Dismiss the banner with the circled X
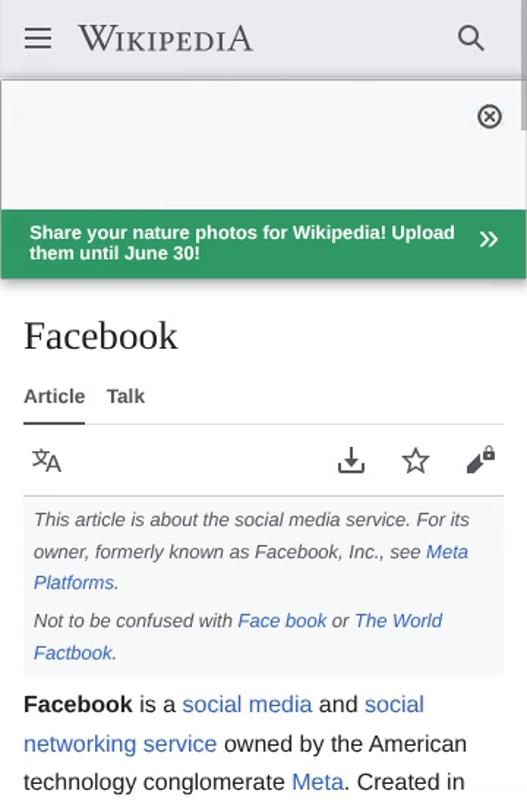The height and width of the screenshot is (800, 527). [489, 117]
